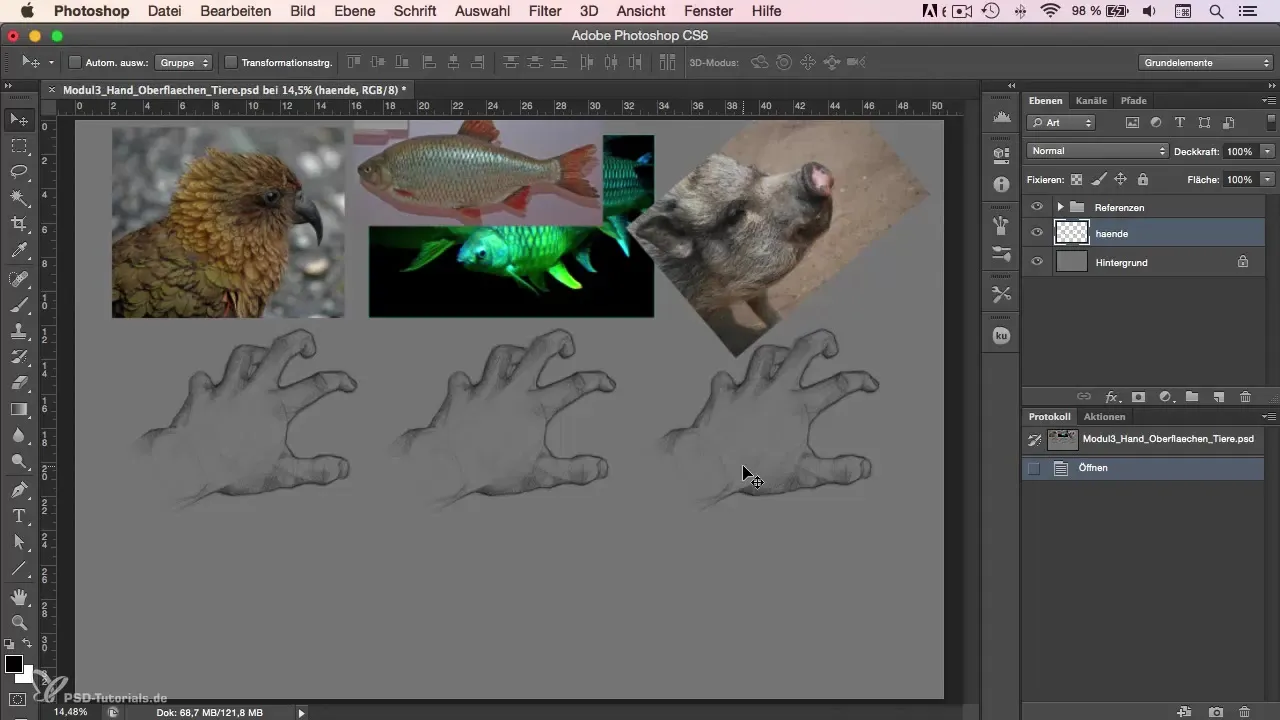The width and height of the screenshot is (1280, 720).
Task: Open the Deckkraft slider arrow
Action: (1267, 151)
